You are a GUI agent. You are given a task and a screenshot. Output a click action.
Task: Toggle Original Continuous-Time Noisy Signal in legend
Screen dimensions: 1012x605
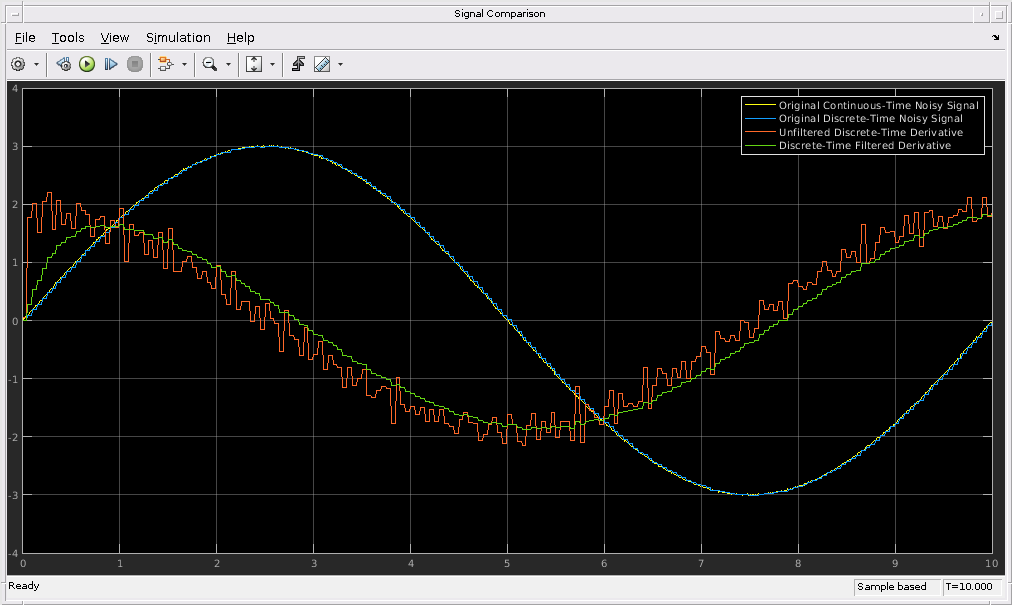[x=878, y=105]
